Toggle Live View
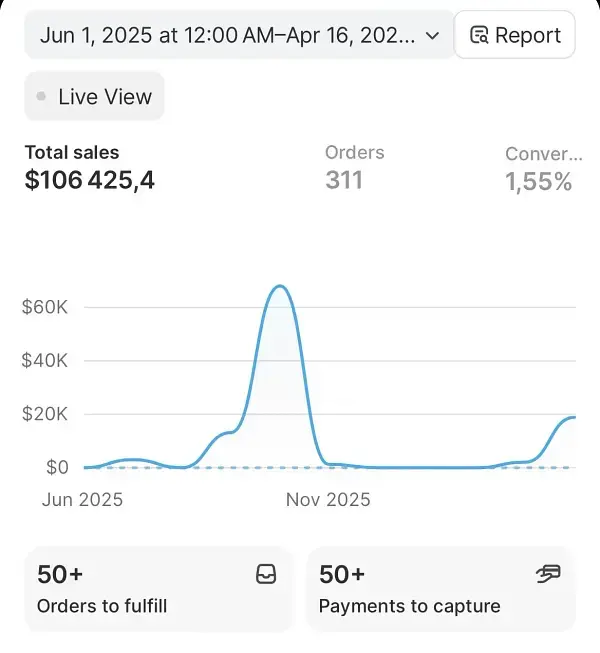The height and width of the screenshot is (653, 600). (x=94, y=97)
